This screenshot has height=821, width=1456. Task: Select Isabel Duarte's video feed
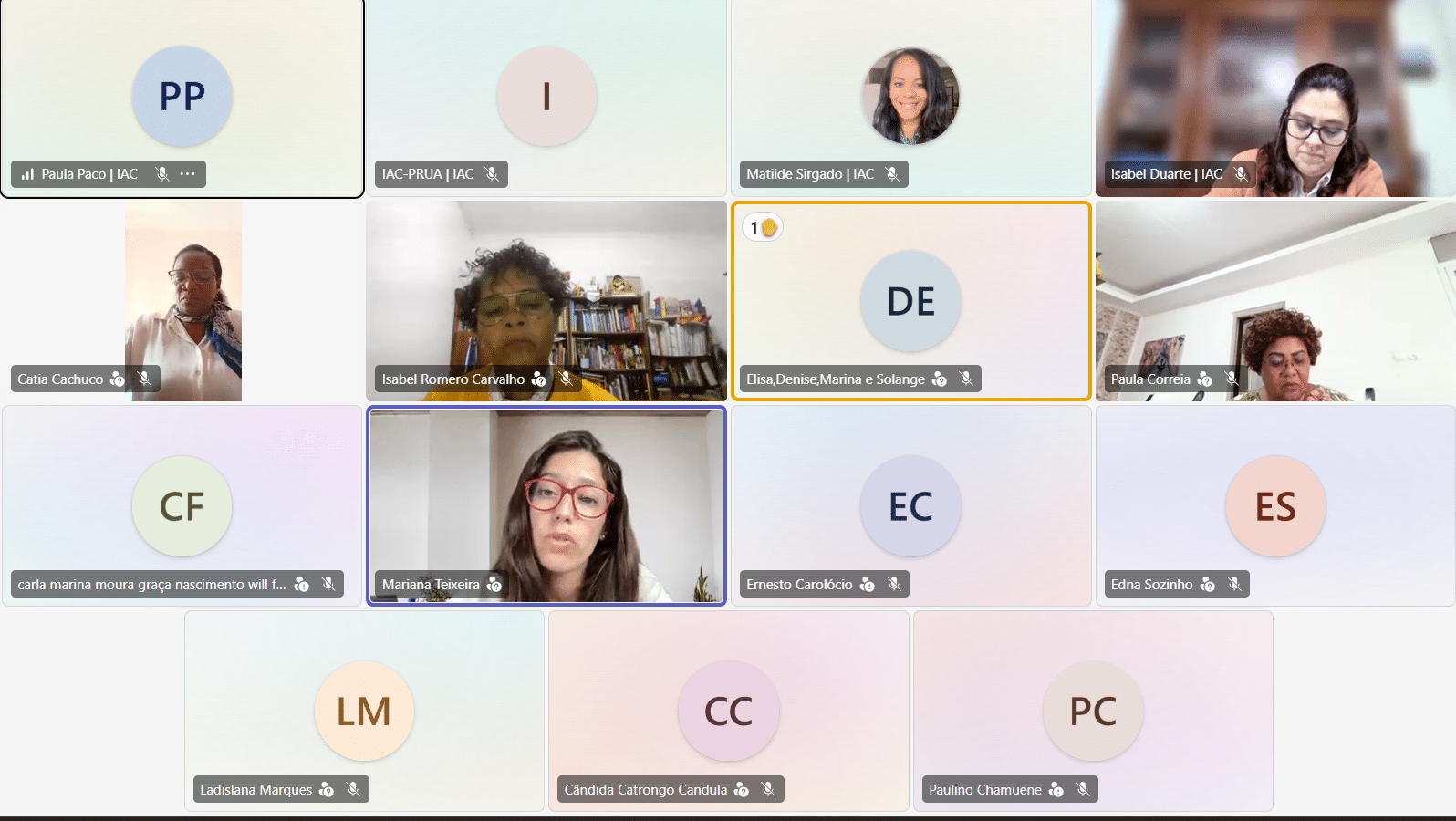(1275, 98)
